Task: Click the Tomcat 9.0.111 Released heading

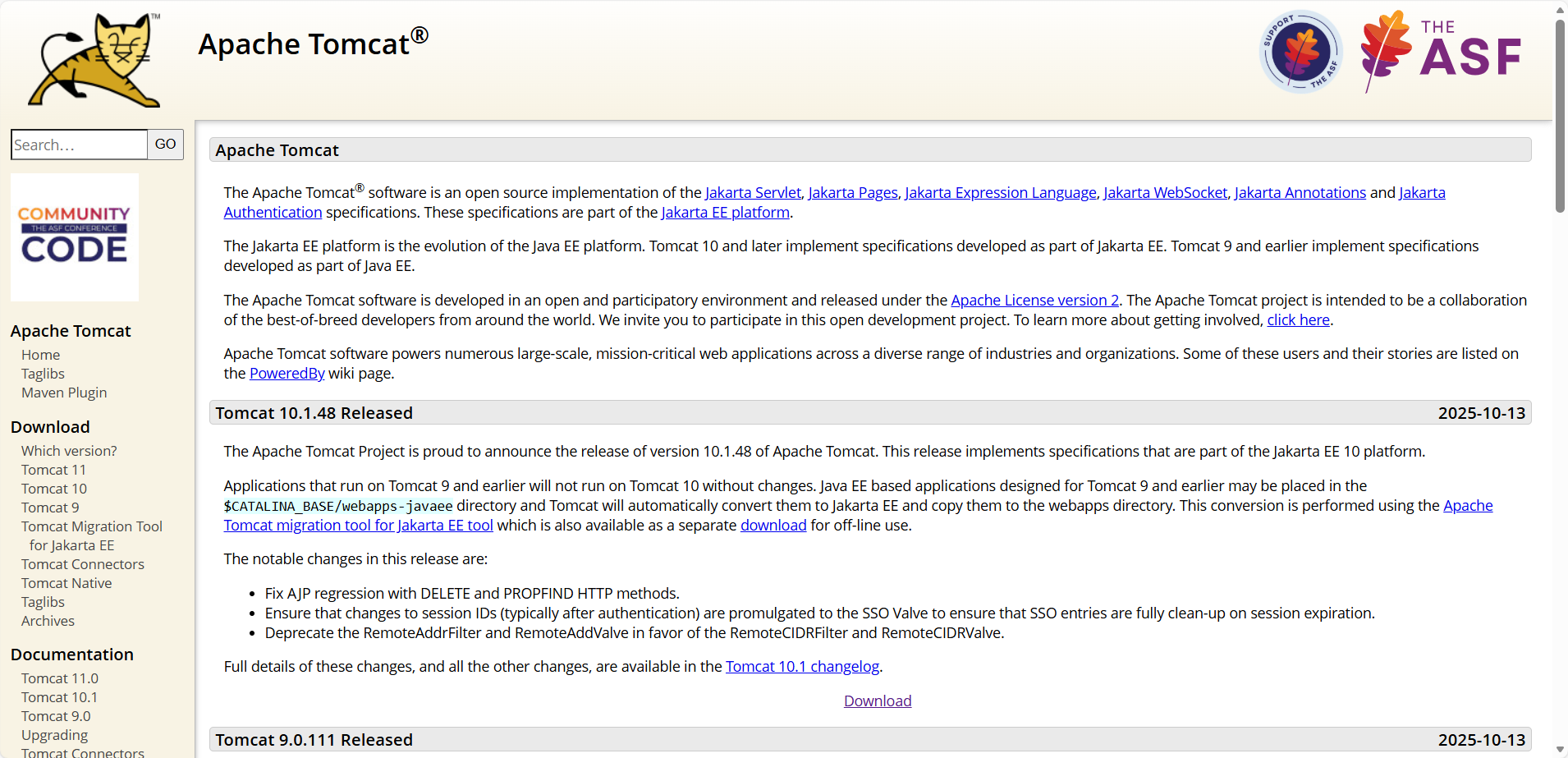Action: 314,740
